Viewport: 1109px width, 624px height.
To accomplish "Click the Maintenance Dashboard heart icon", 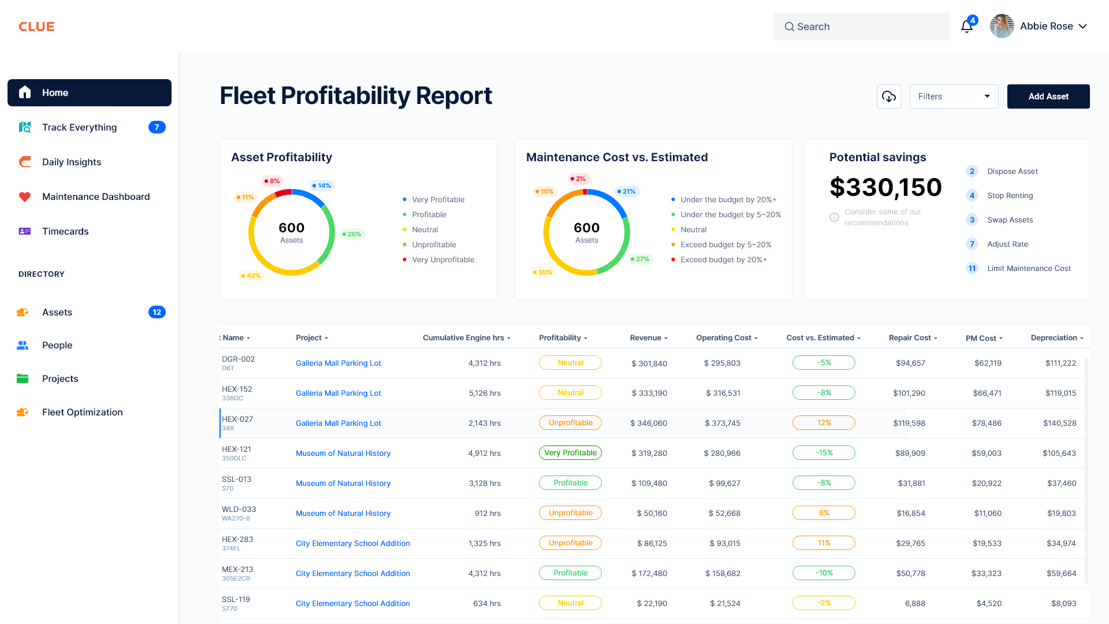I will click(x=23, y=196).
